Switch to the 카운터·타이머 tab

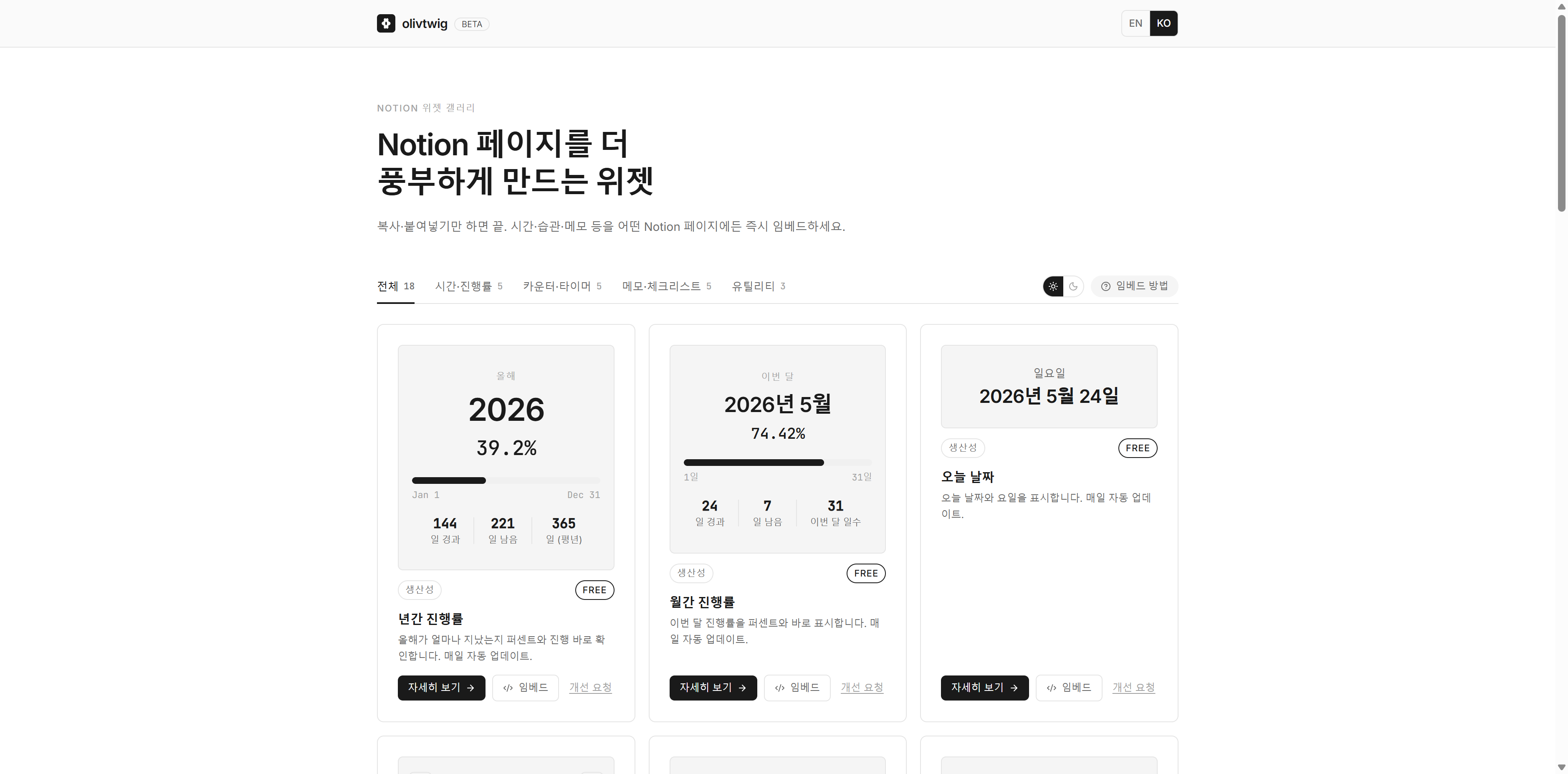pyautogui.click(x=562, y=286)
